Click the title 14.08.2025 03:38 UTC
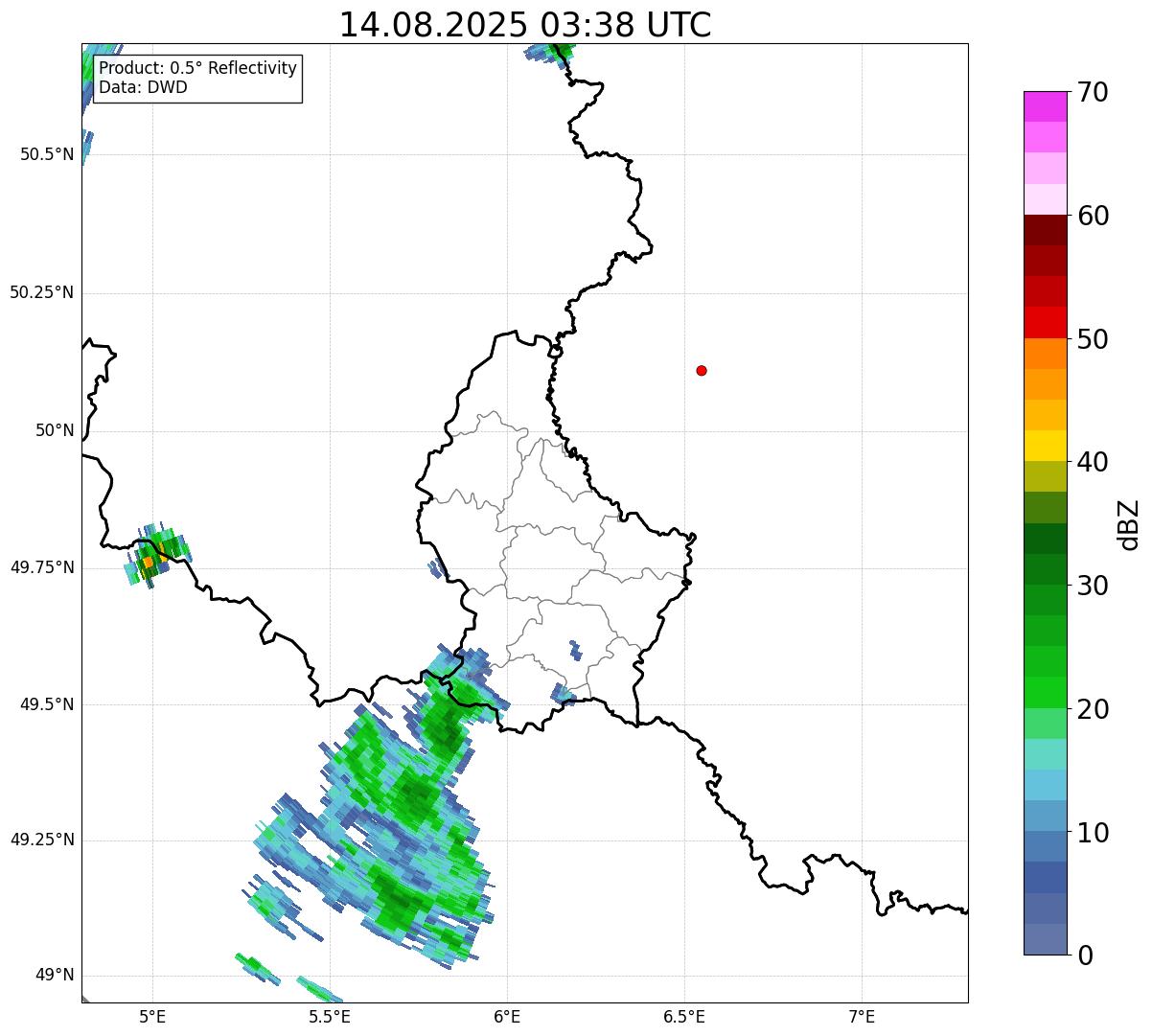This screenshot has height=1036, width=1152. [525, 25]
